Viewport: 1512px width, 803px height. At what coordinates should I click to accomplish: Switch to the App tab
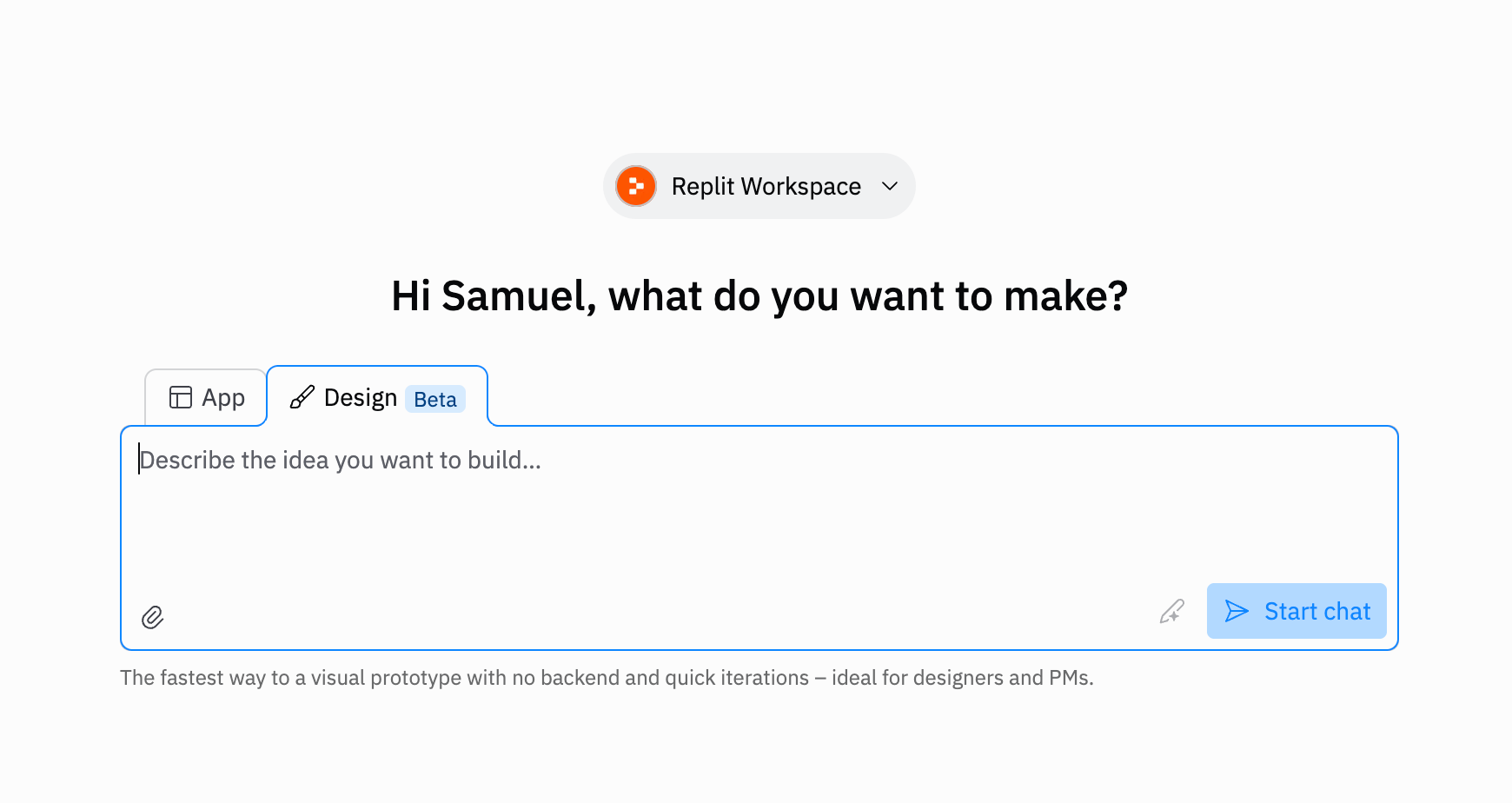point(205,397)
